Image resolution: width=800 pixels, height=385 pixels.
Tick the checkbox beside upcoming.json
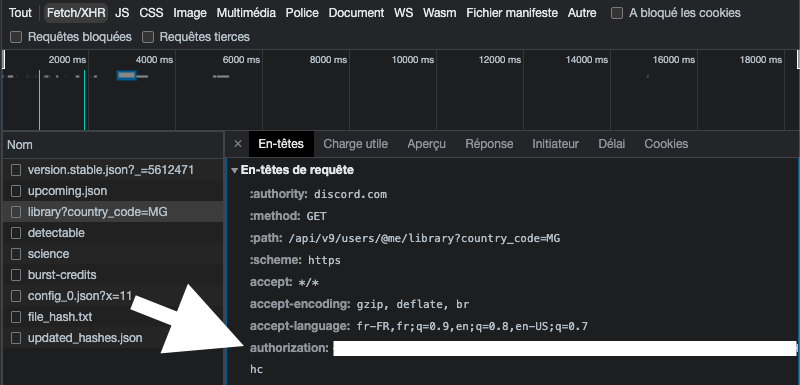pyautogui.click(x=16, y=191)
